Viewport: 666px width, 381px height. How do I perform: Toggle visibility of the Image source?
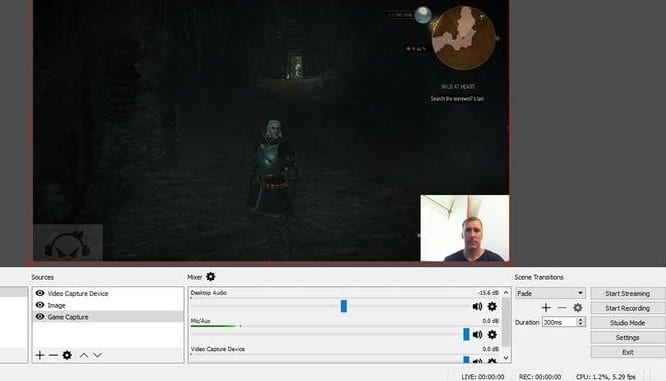pos(40,305)
